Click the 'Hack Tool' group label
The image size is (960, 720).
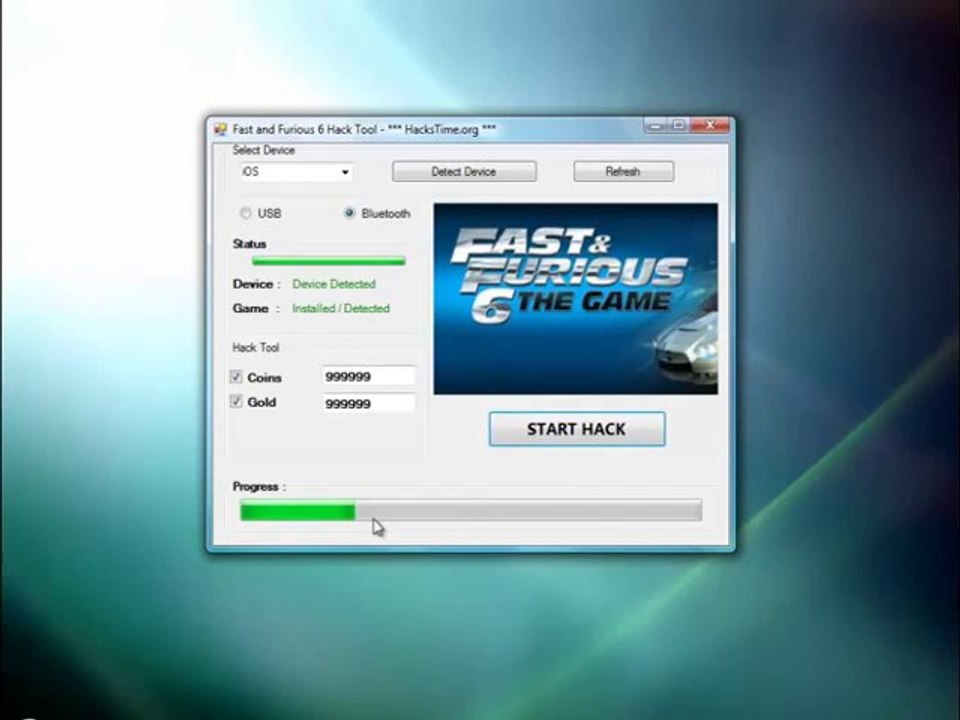click(x=255, y=348)
